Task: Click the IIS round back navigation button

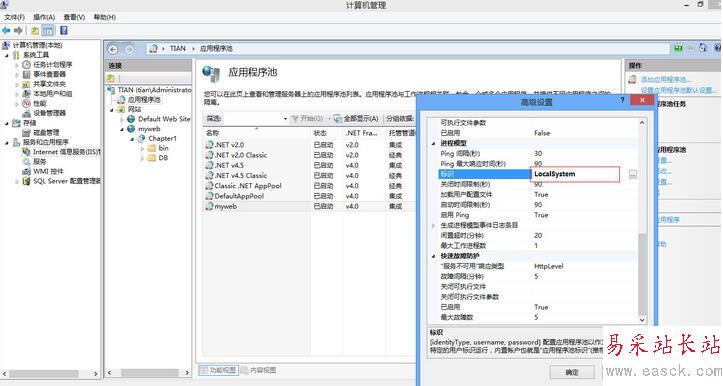Action: pyautogui.click(x=113, y=49)
